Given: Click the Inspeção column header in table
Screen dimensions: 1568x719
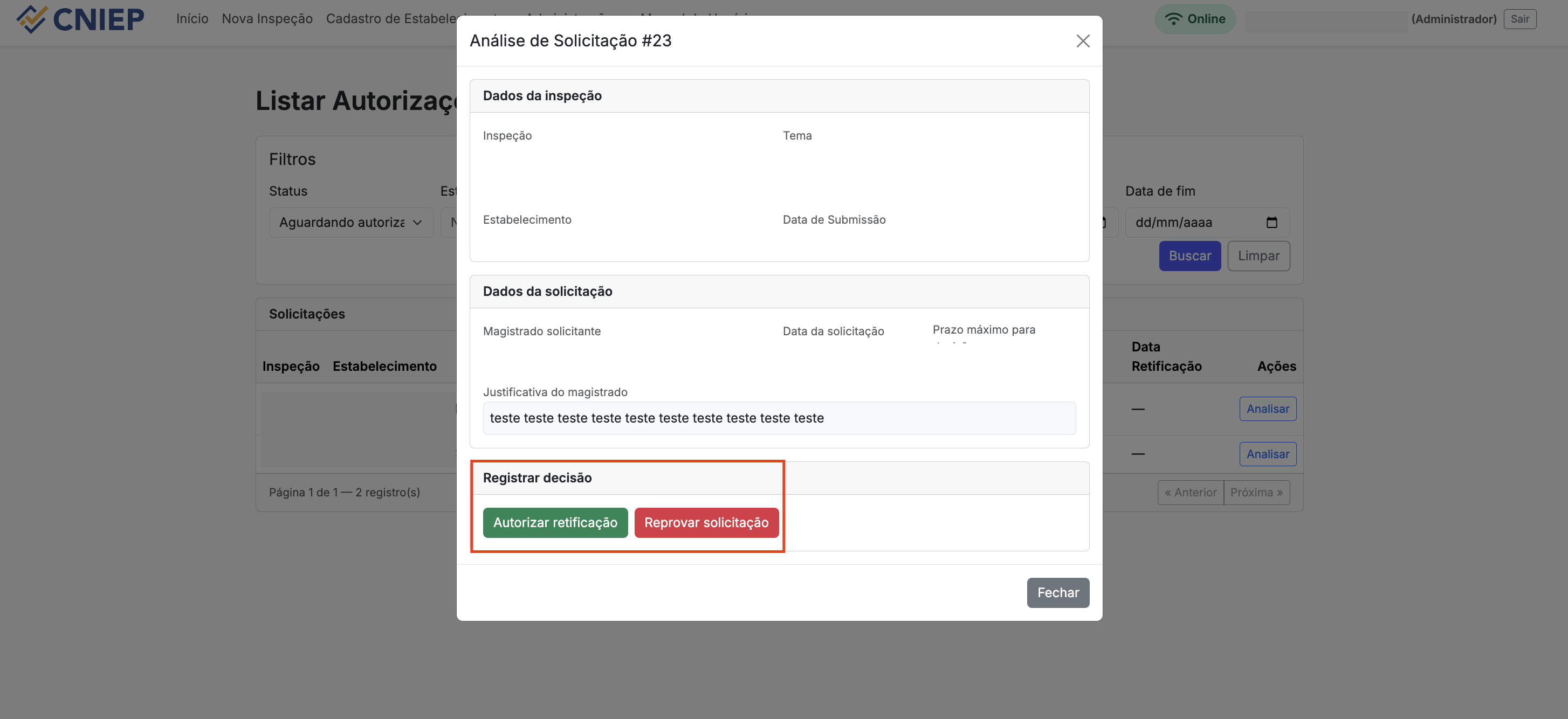Looking at the screenshot, I should [291, 366].
